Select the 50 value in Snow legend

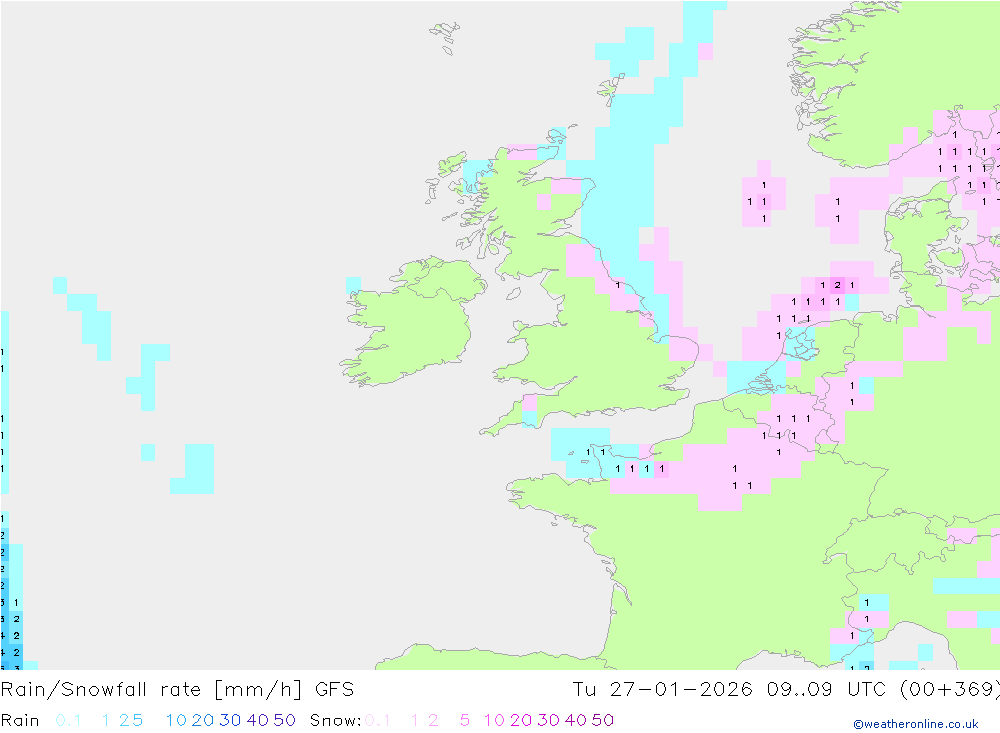[603, 720]
